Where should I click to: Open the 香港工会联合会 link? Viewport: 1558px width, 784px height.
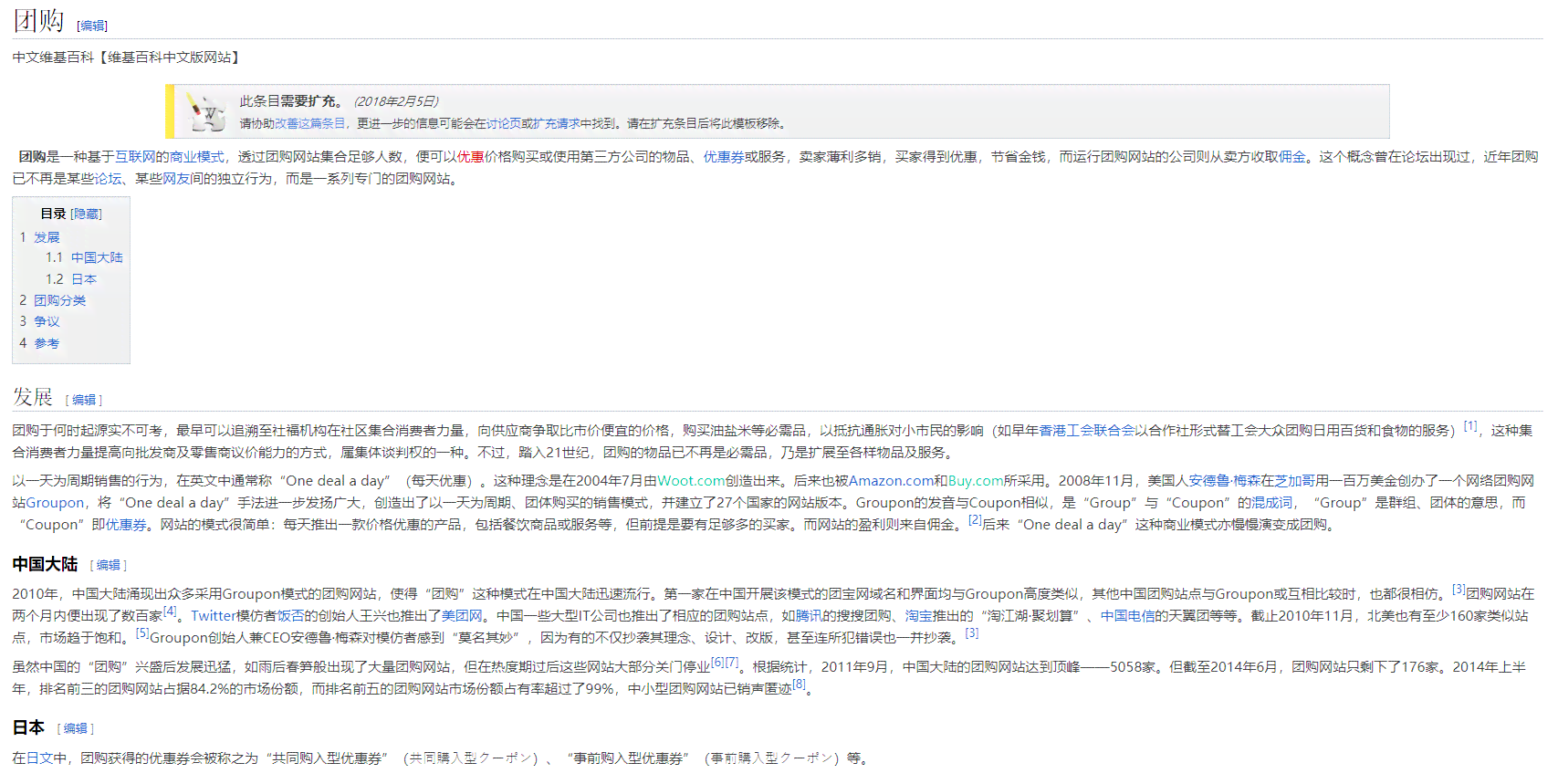click(1087, 431)
